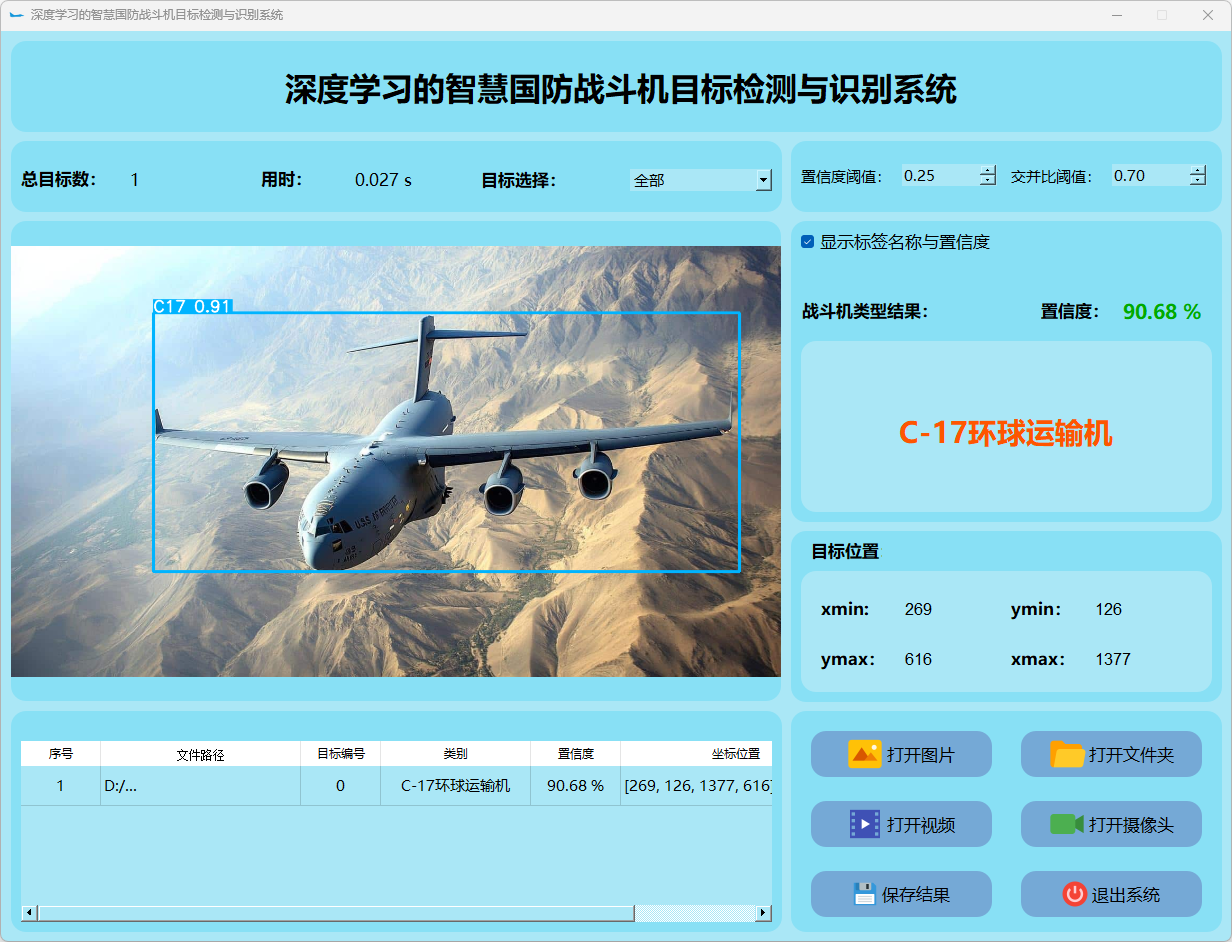Click the green camera icon
The height and width of the screenshot is (942, 1232).
pyautogui.click(x=1067, y=824)
